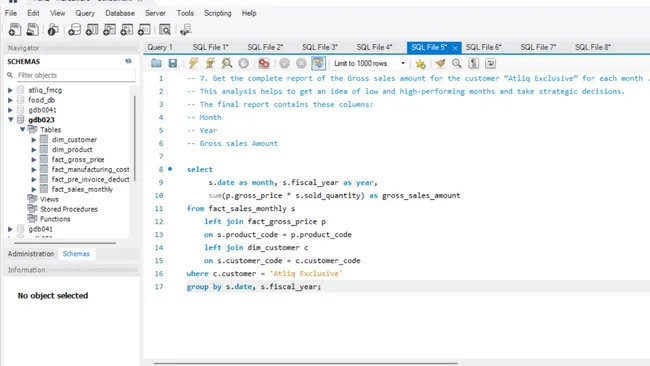
Task: Open the File menu
Action: (11, 13)
